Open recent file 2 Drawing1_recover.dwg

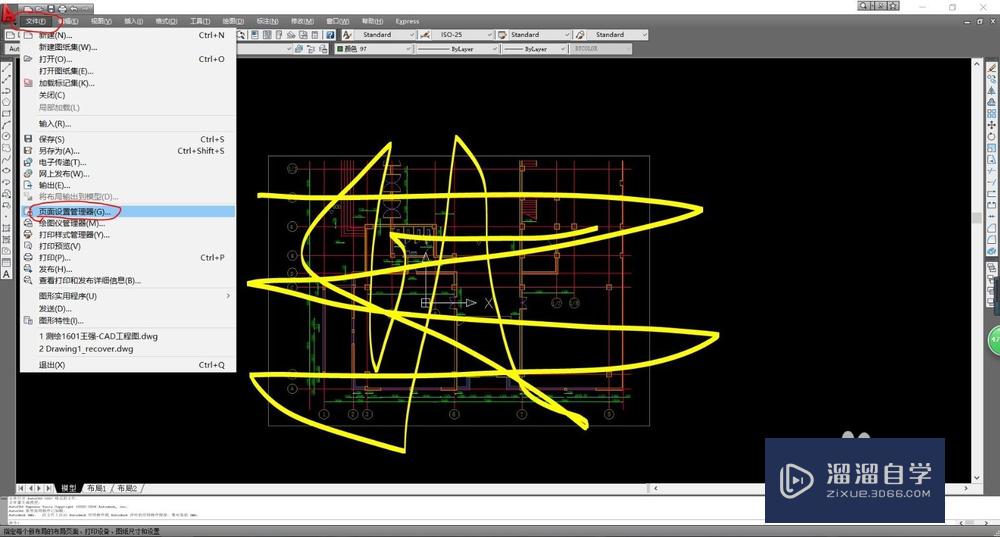coord(128,349)
